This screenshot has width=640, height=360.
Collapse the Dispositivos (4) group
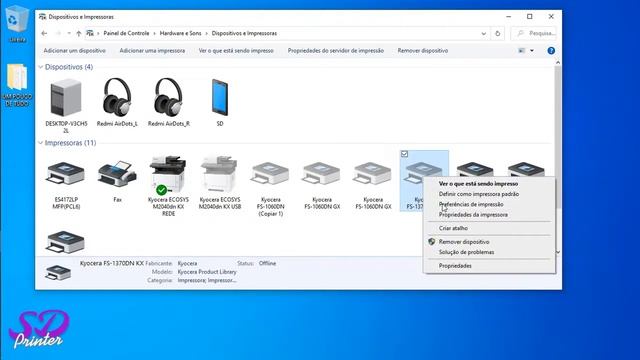(40, 67)
